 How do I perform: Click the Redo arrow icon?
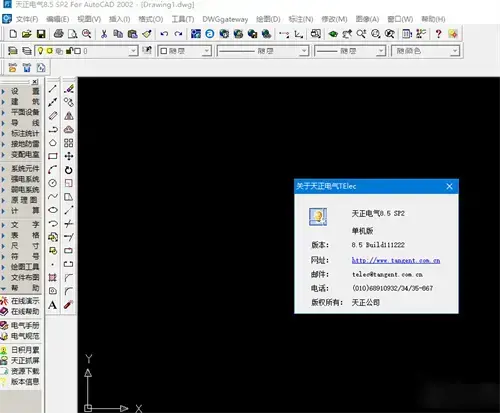click(178, 34)
